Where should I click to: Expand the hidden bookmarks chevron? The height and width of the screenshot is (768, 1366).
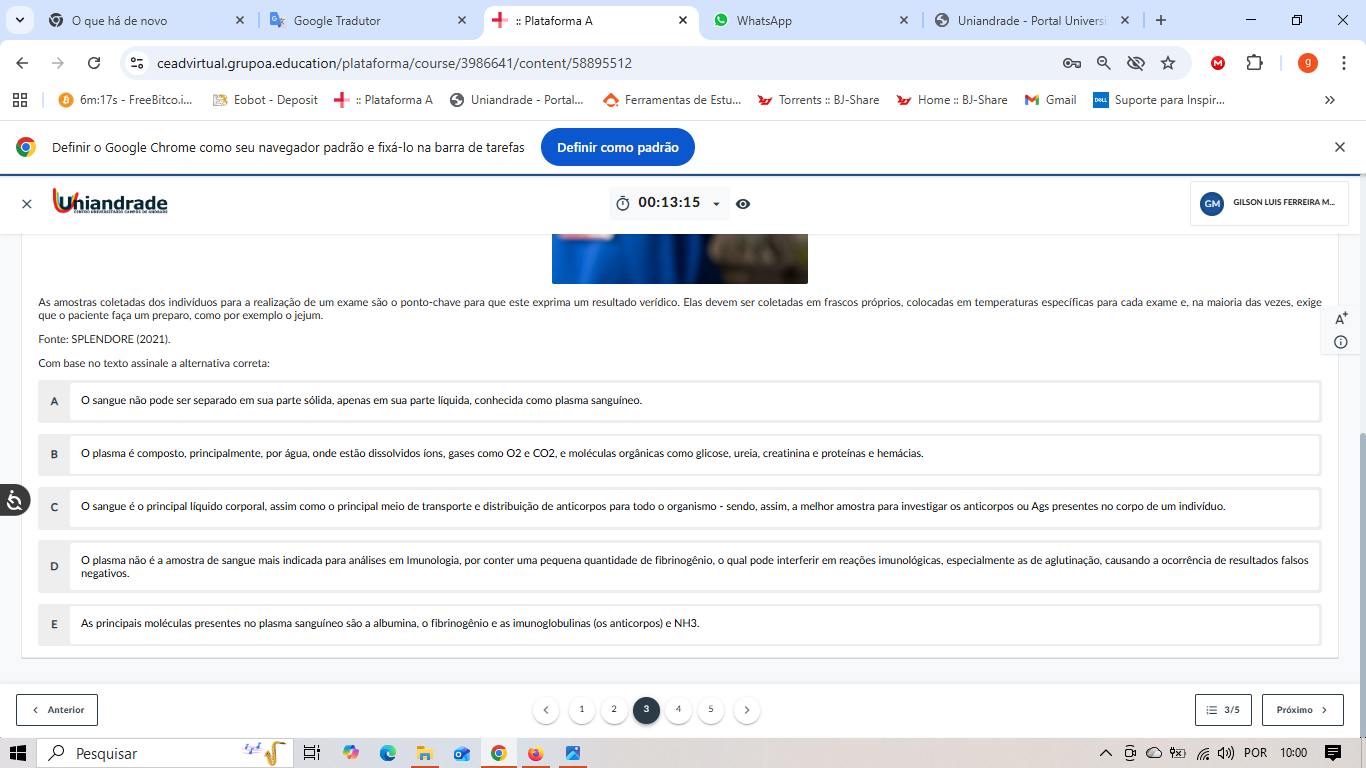[1329, 100]
